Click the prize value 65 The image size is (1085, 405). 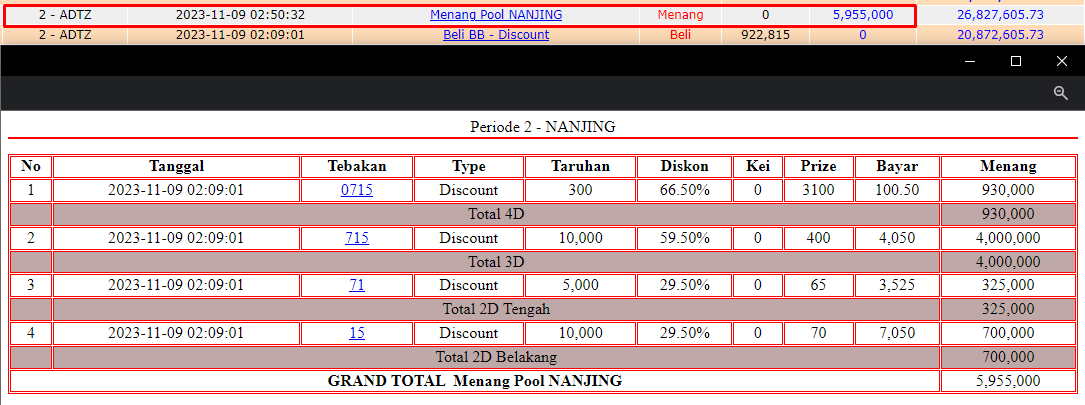[x=819, y=285]
